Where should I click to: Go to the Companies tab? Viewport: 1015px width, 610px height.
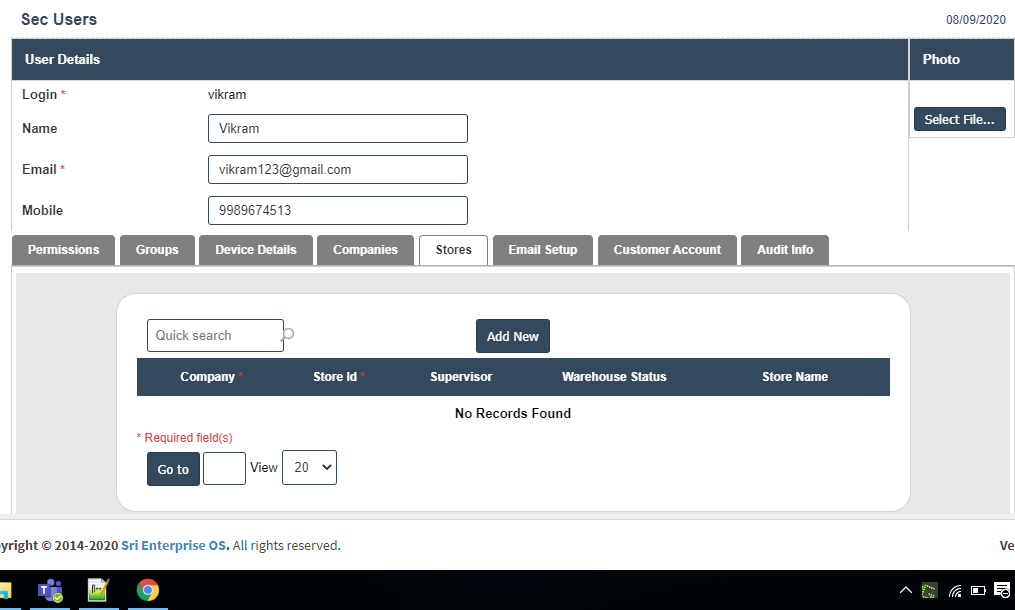coord(365,250)
